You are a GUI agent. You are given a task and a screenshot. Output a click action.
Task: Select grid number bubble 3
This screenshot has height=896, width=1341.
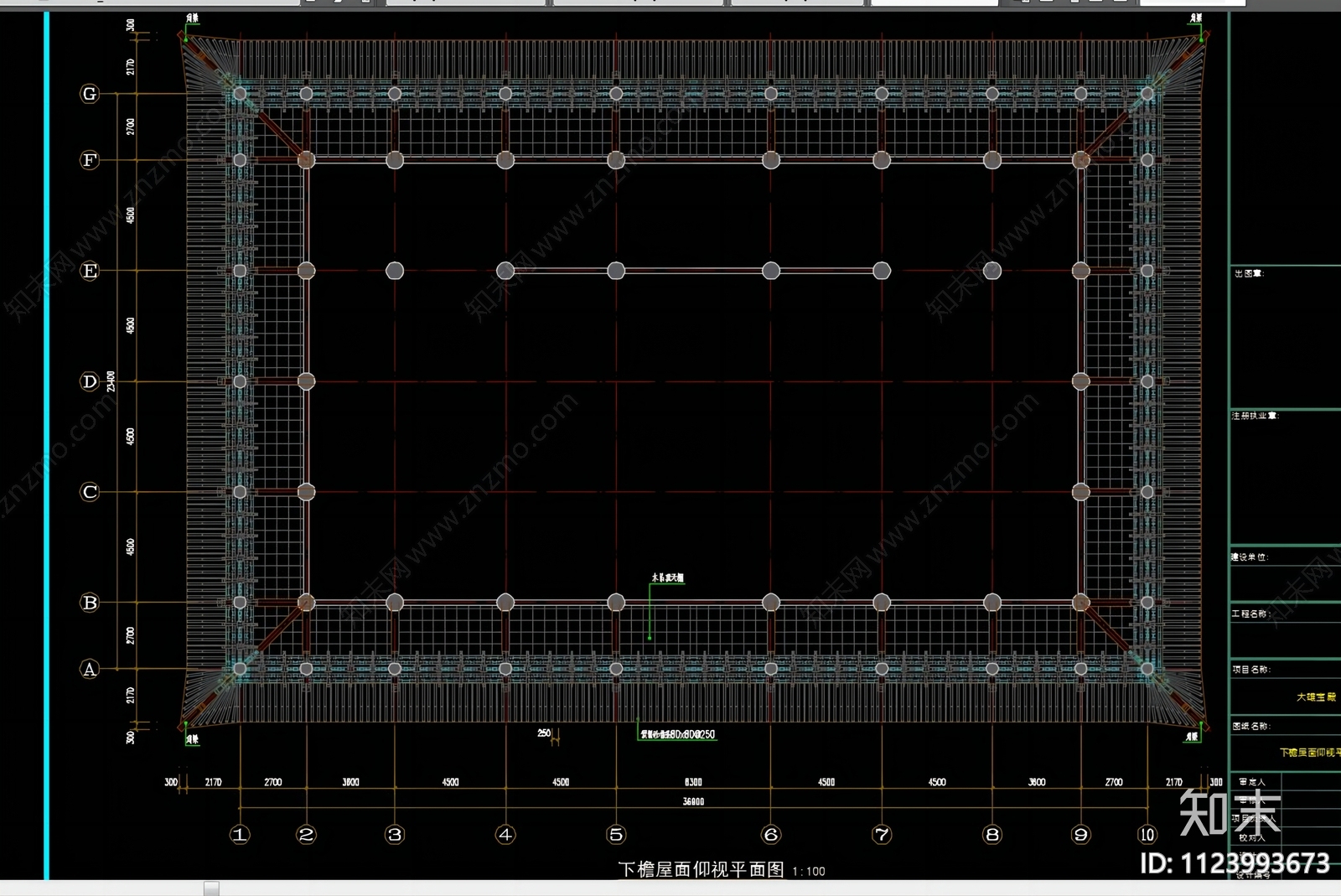click(x=395, y=834)
